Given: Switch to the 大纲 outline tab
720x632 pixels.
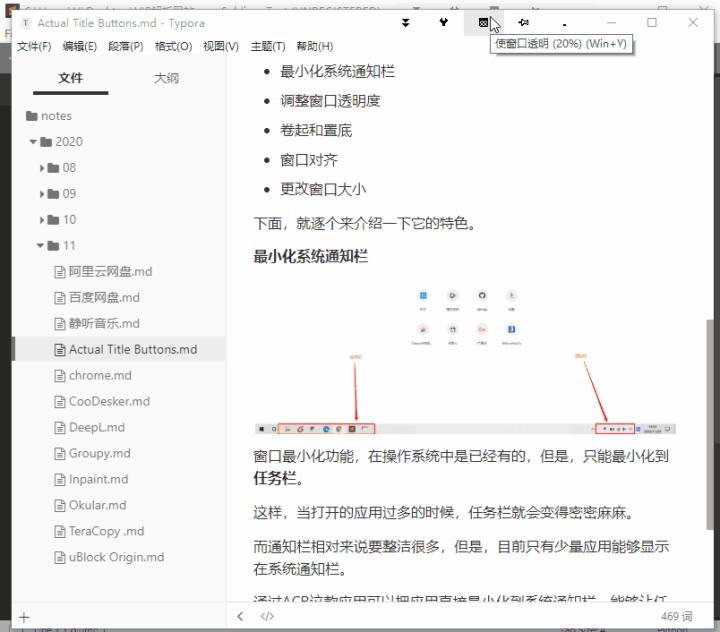Looking at the screenshot, I should click(x=166, y=78).
